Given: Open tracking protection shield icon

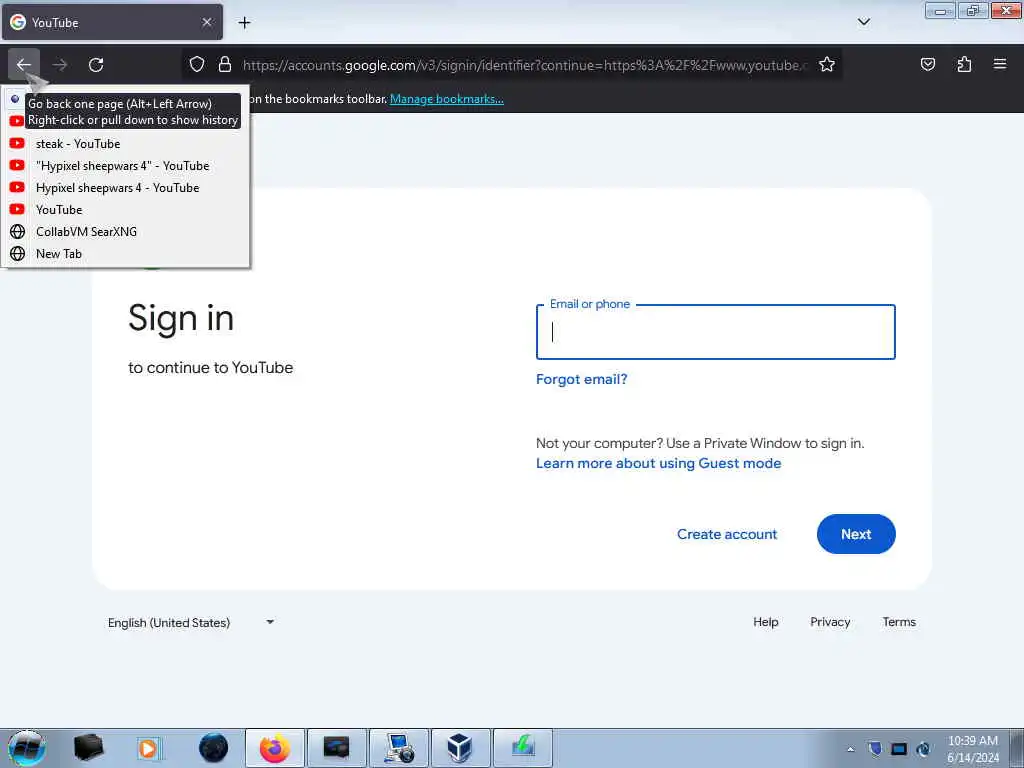Looking at the screenshot, I should coord(197,65).
